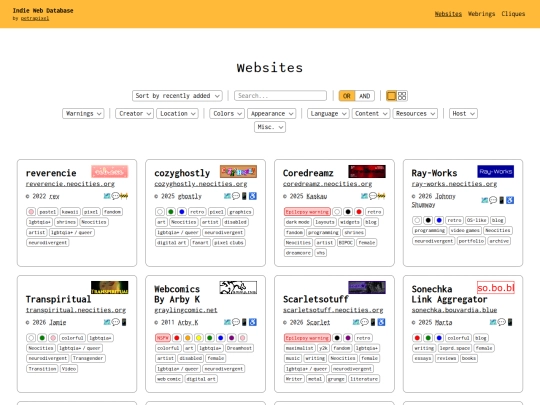Viewport: 540px width, 405px height.
Task: Click the speech bubble icon on cozyghostly card
Action: (x=236, y=196)
